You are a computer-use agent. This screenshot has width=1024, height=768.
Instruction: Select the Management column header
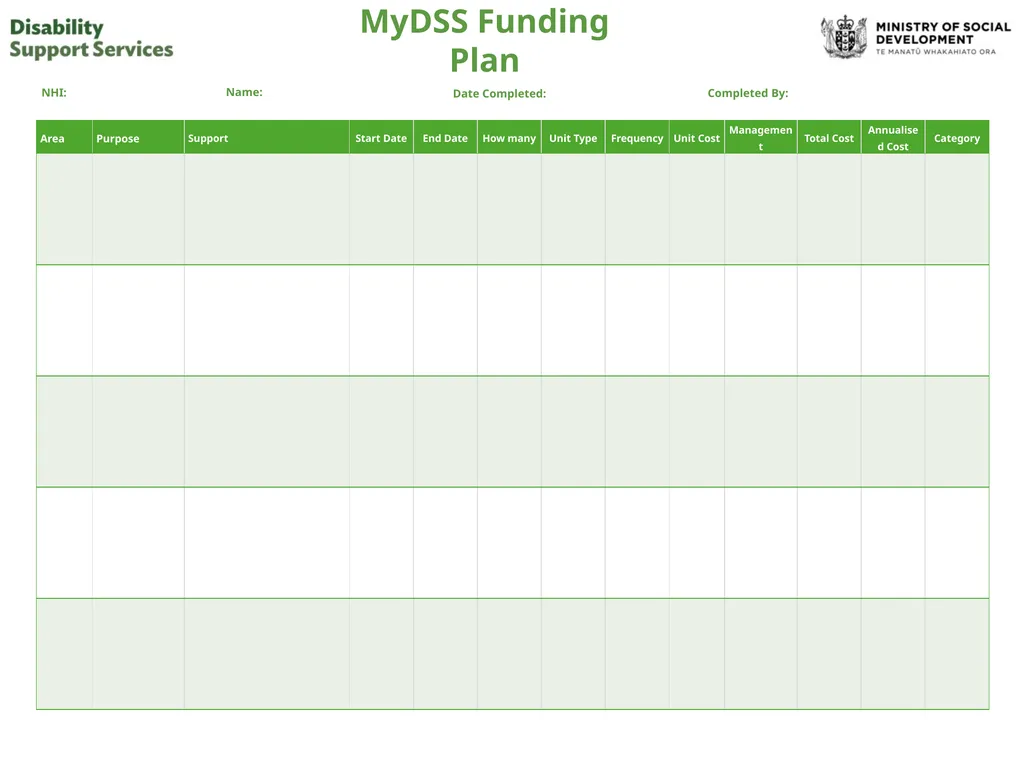(761, 137)
